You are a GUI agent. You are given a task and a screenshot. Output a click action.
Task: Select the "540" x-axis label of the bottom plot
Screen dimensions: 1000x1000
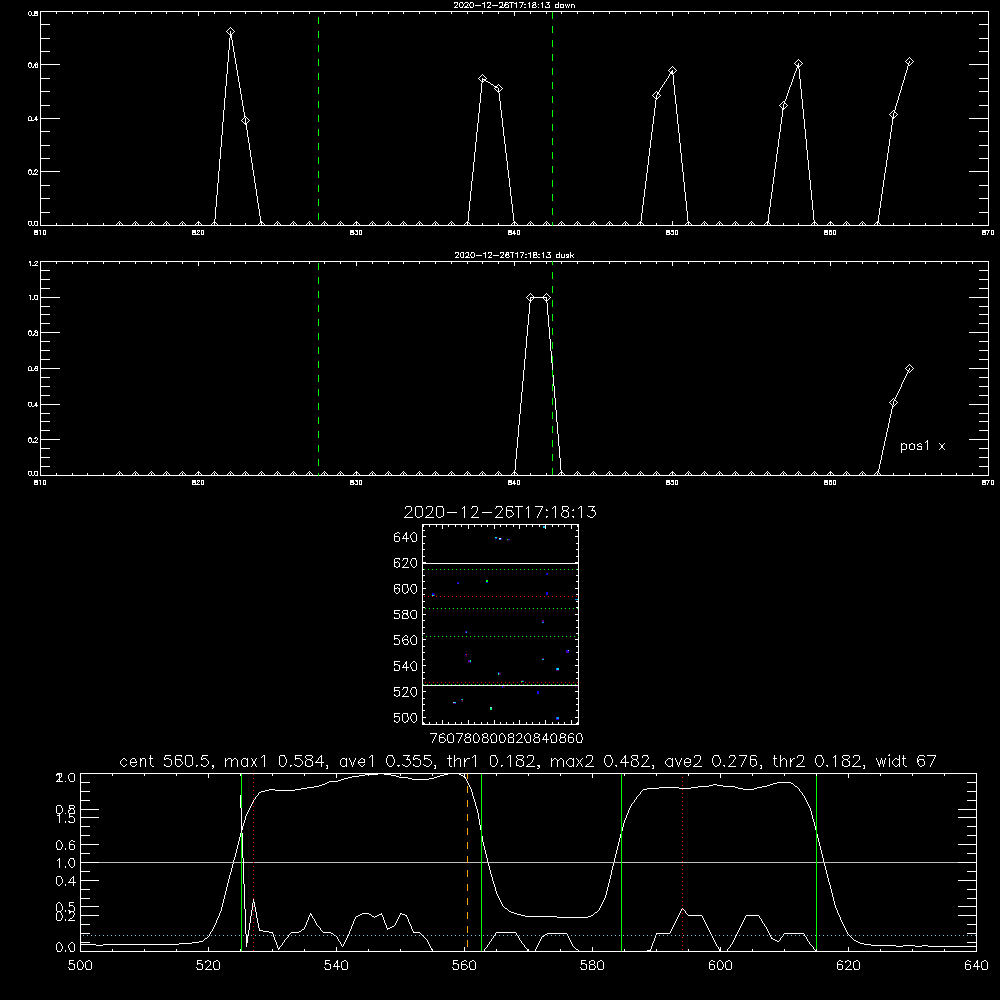[336, 966]
